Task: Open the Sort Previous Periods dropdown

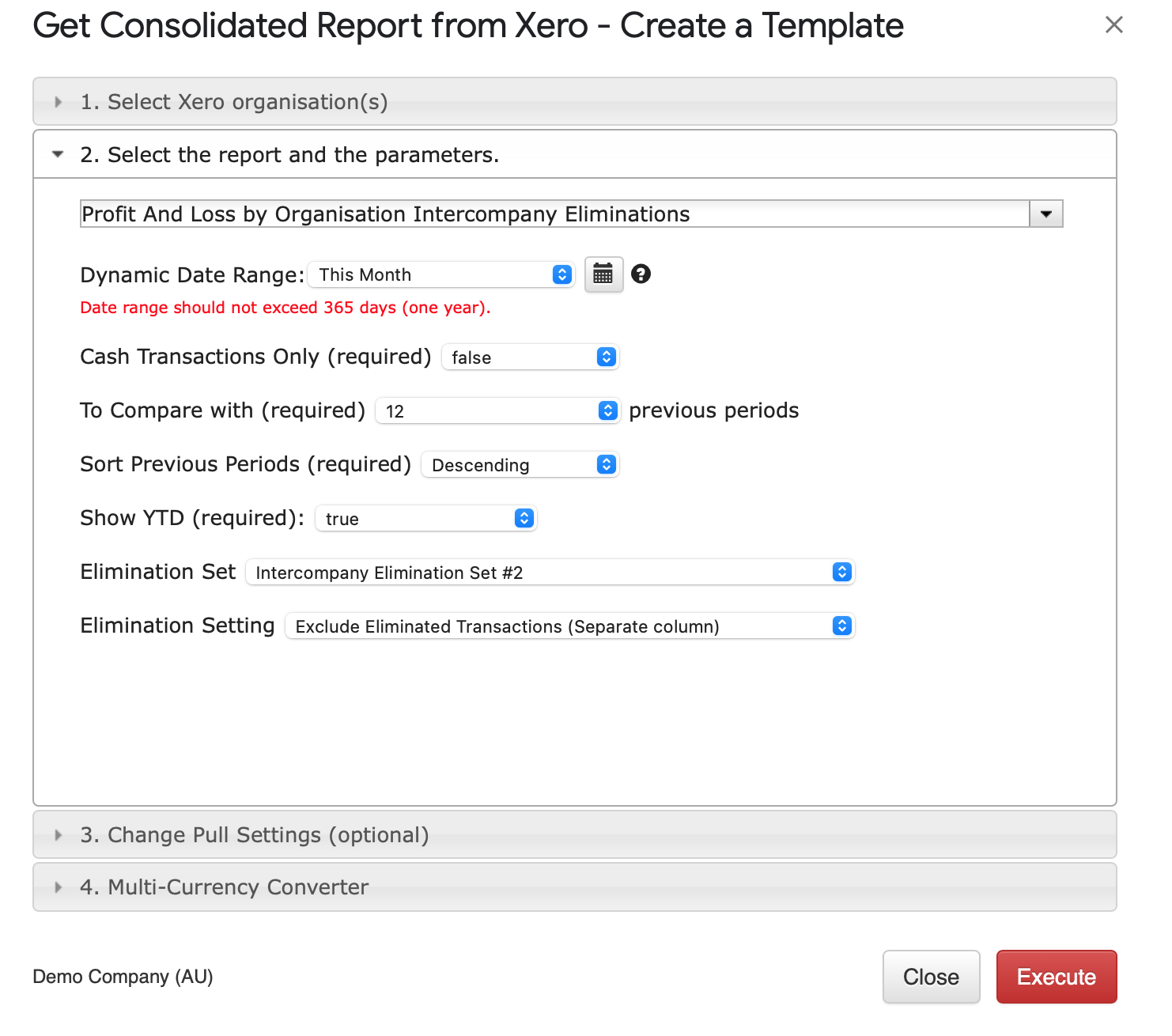Action: coord(520,464)
